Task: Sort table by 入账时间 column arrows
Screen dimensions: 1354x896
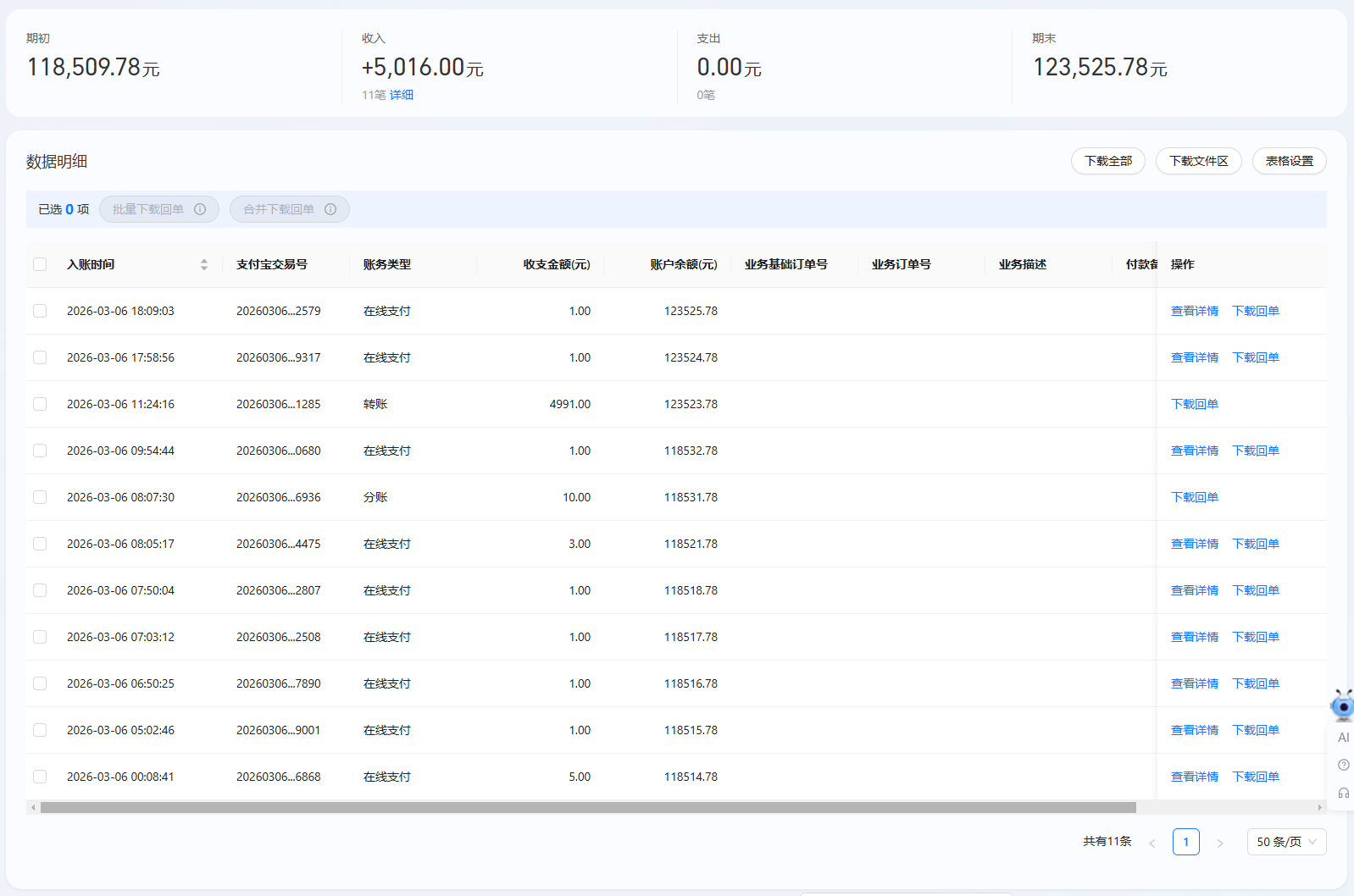Action: (x=204, y=265)
